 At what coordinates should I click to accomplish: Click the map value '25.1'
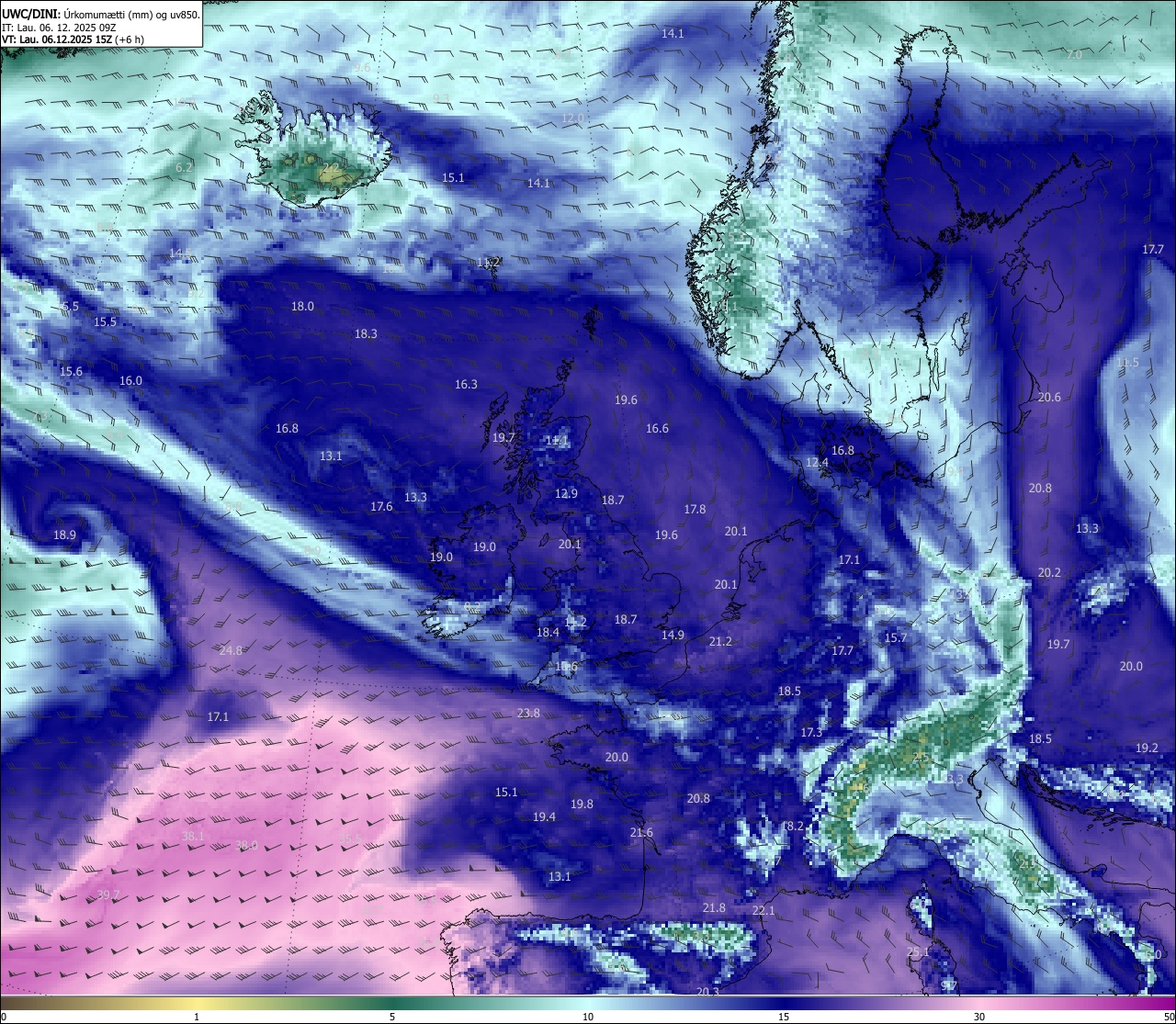(x=918, y=952)
